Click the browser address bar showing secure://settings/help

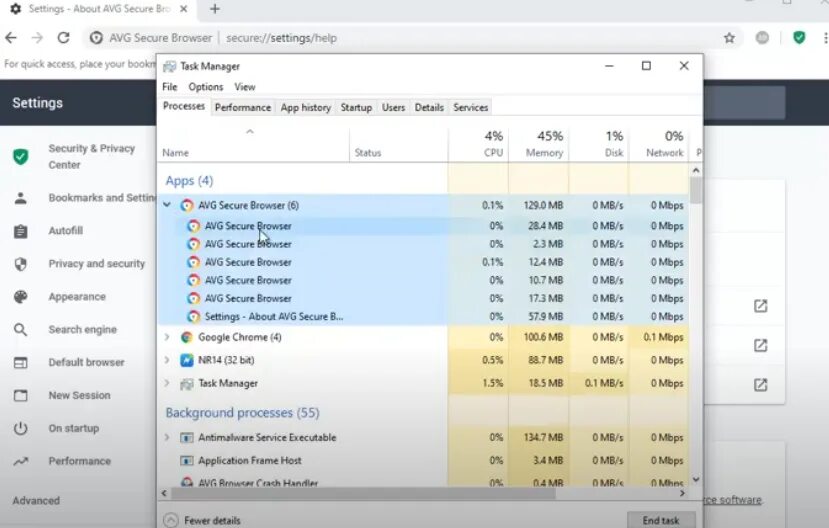(x=412, y=38)
